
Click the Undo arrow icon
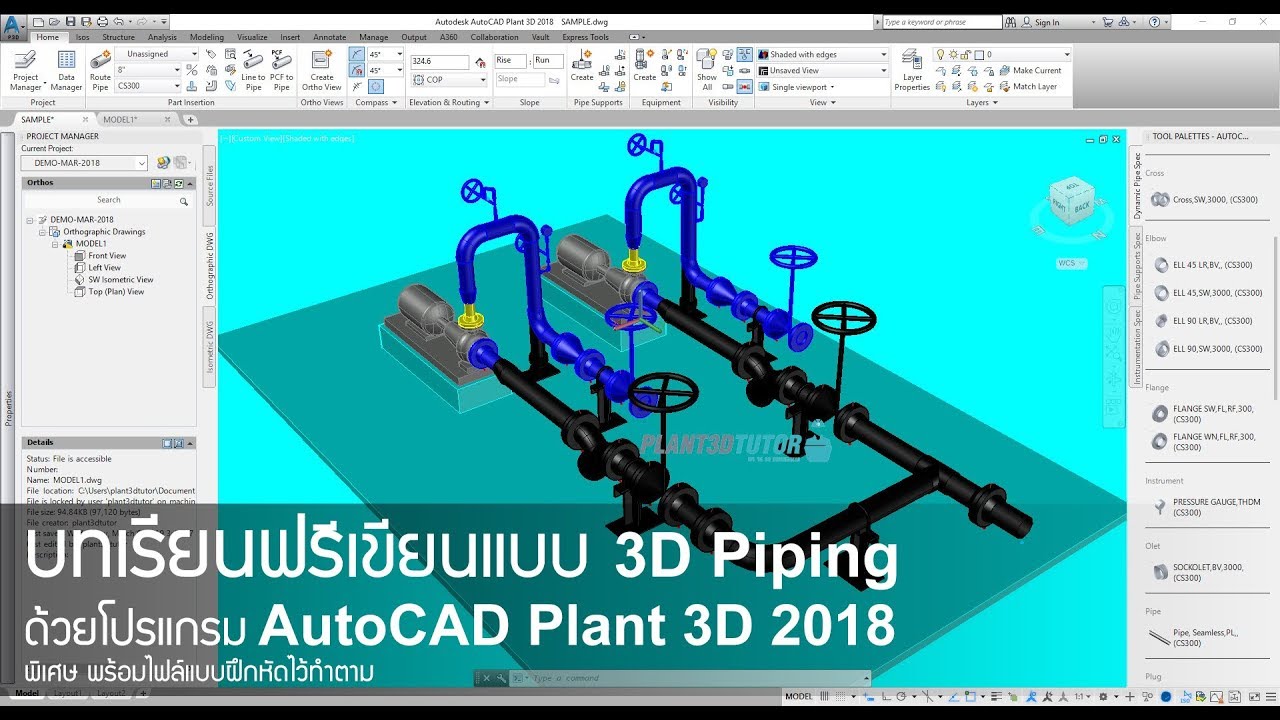point(118,21)
